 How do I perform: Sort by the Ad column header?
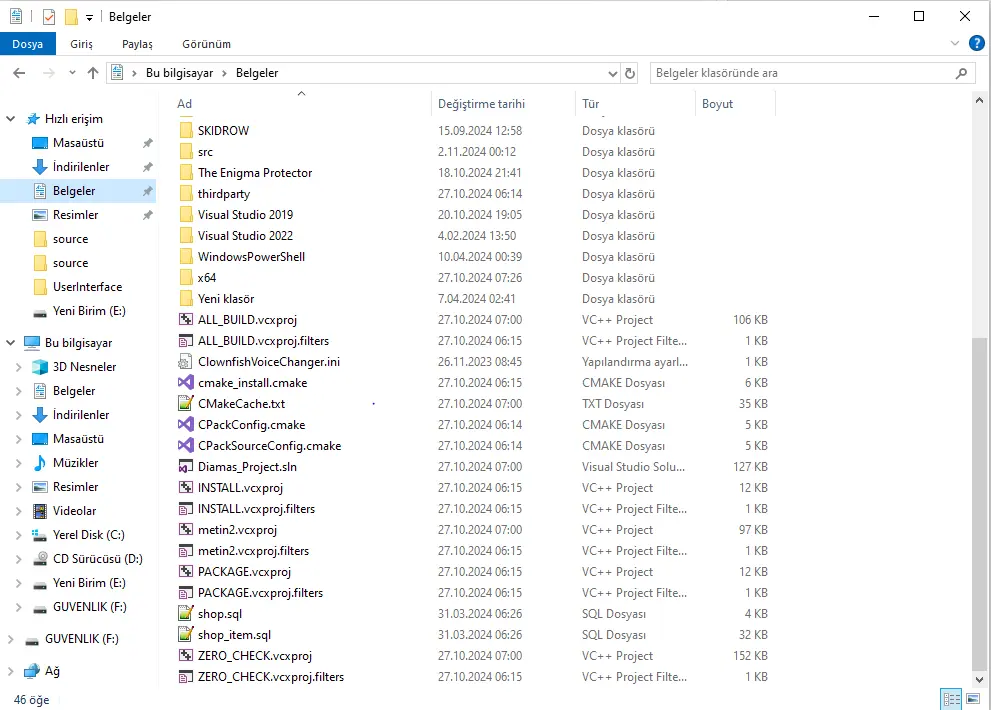coord(301,104)
